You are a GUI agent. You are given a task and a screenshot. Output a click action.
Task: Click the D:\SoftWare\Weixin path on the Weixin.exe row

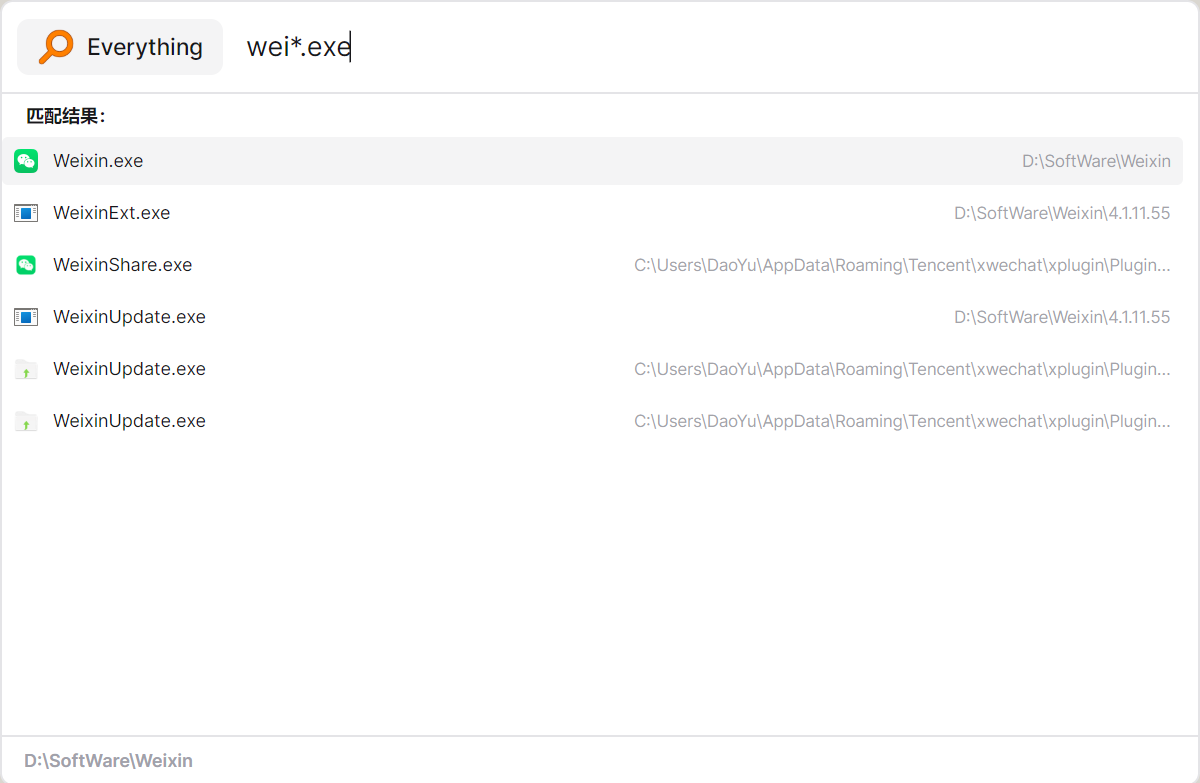point(1096,161)
